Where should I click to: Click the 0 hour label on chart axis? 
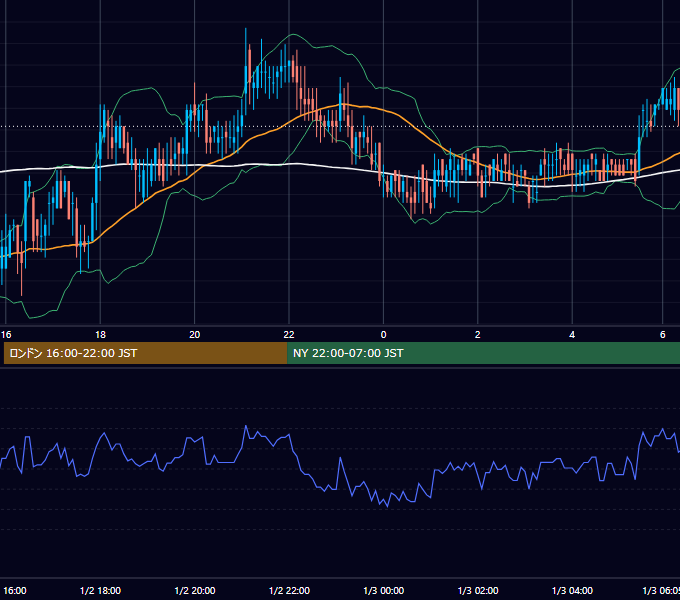click(383, 335)
